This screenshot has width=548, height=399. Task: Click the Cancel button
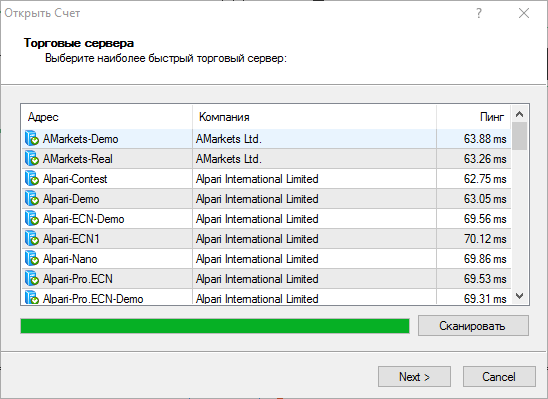pyautogui.click(x=499, y=377)
